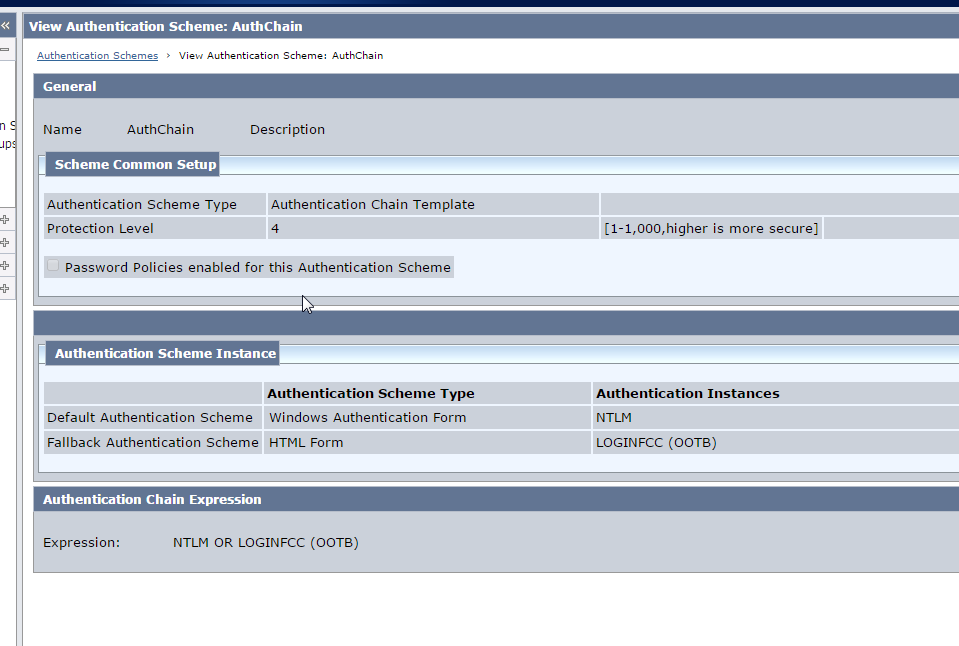Viewport: 959px width, 646px height.
Task: Click the NTLM authentication instance entry
Action: (x=614, y=417)
